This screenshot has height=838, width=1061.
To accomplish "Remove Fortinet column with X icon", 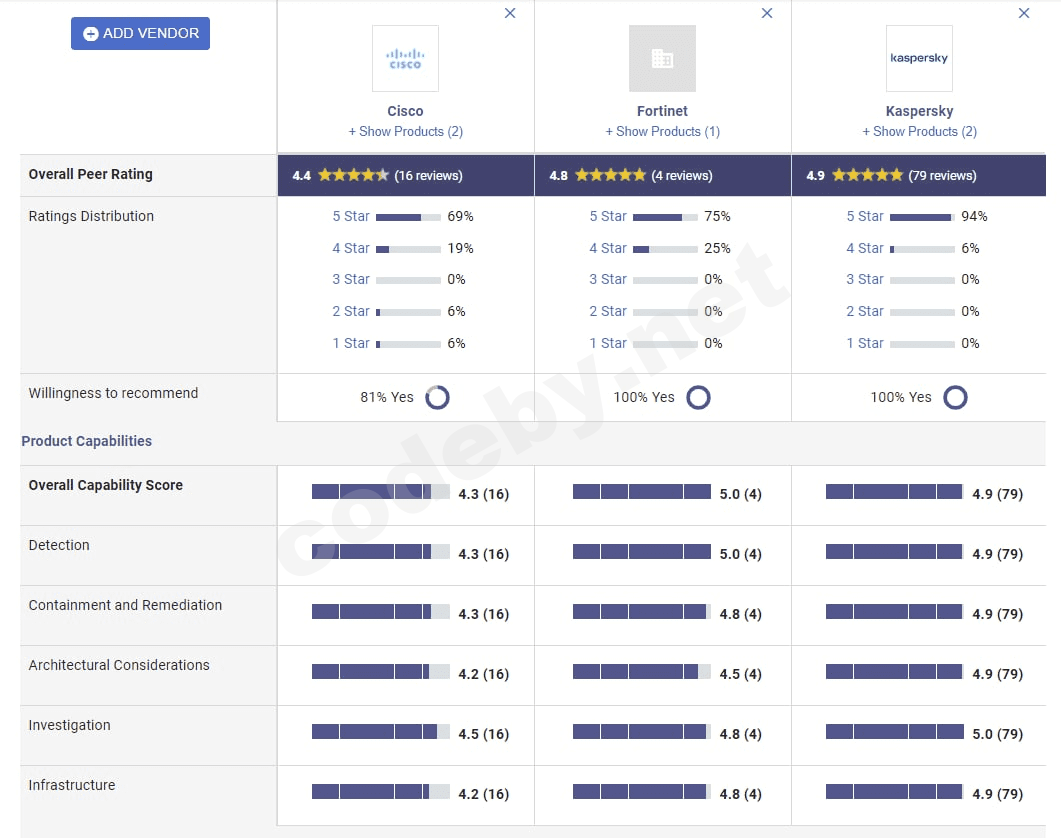I will point(767,13).
